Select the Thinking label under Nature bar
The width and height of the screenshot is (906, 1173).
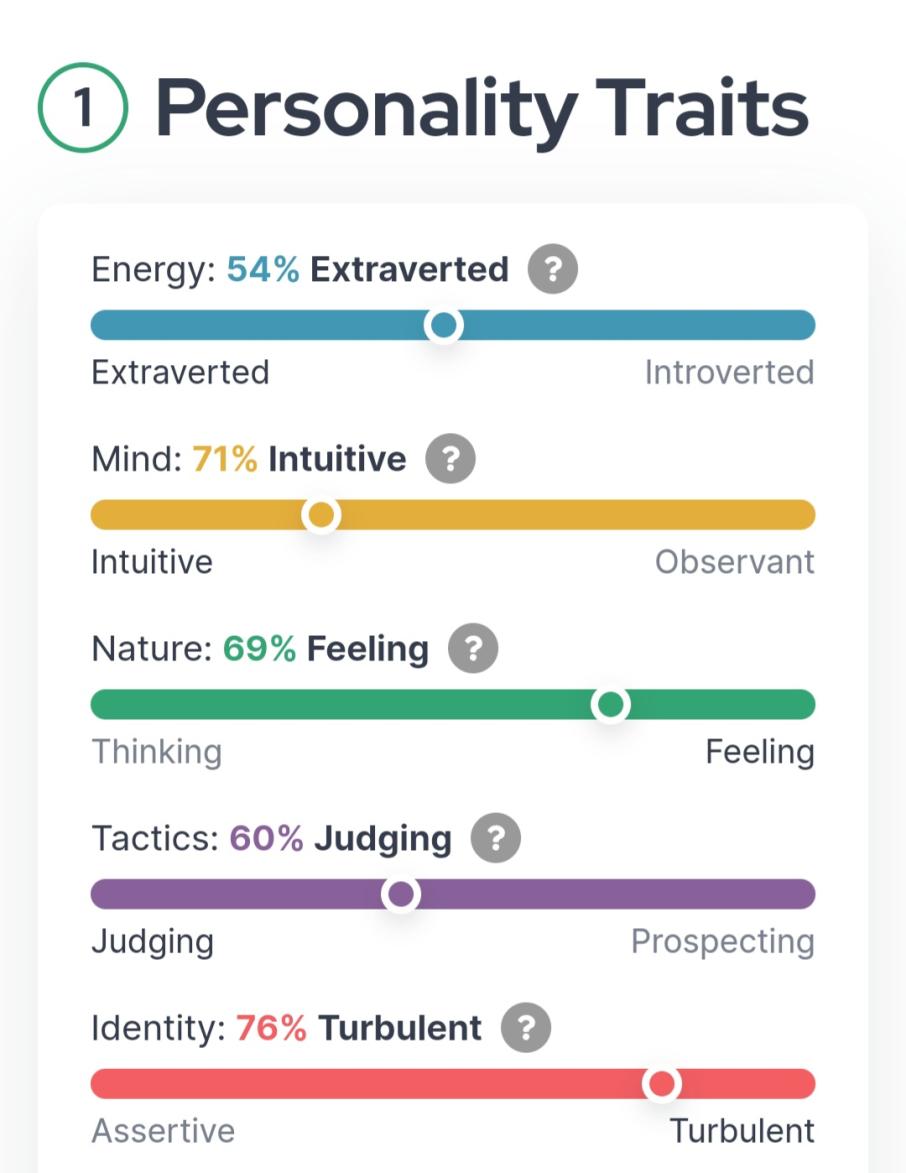point(157,751)
